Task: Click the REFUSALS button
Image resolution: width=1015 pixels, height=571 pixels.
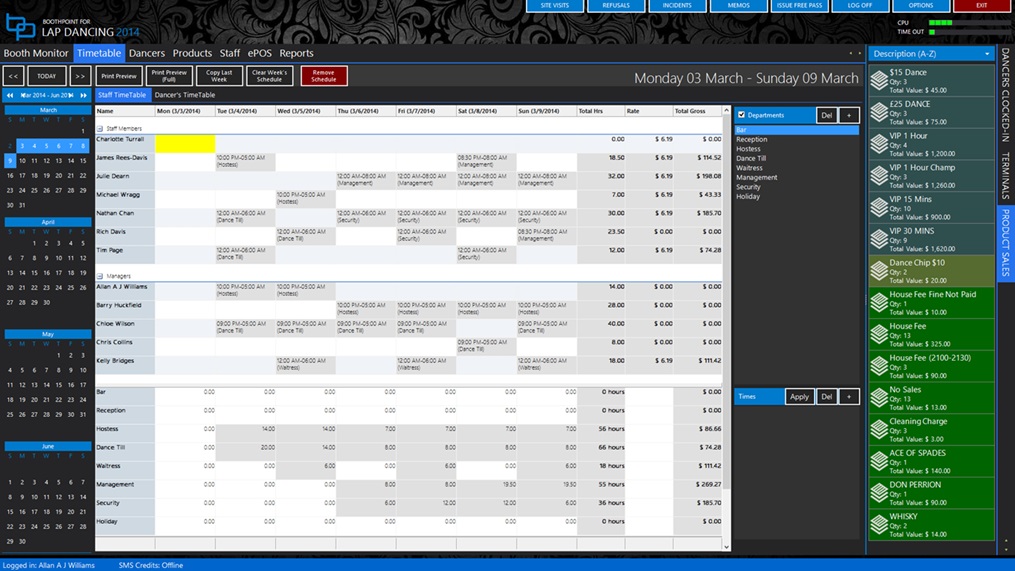Action: [616, 5]
